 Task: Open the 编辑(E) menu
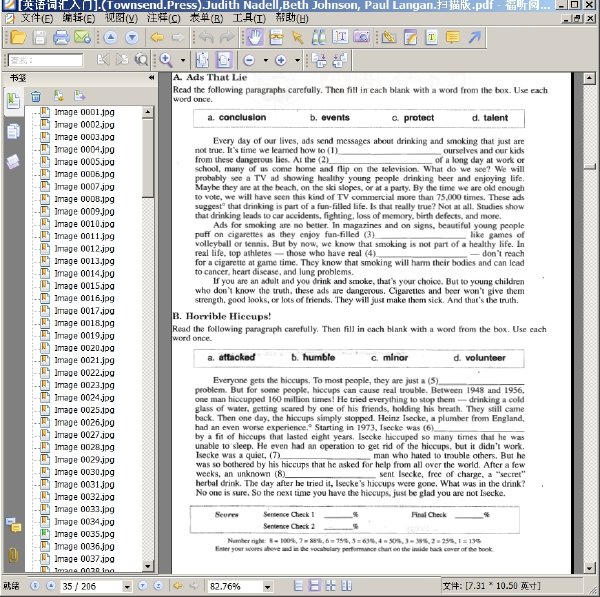[79, 18]
